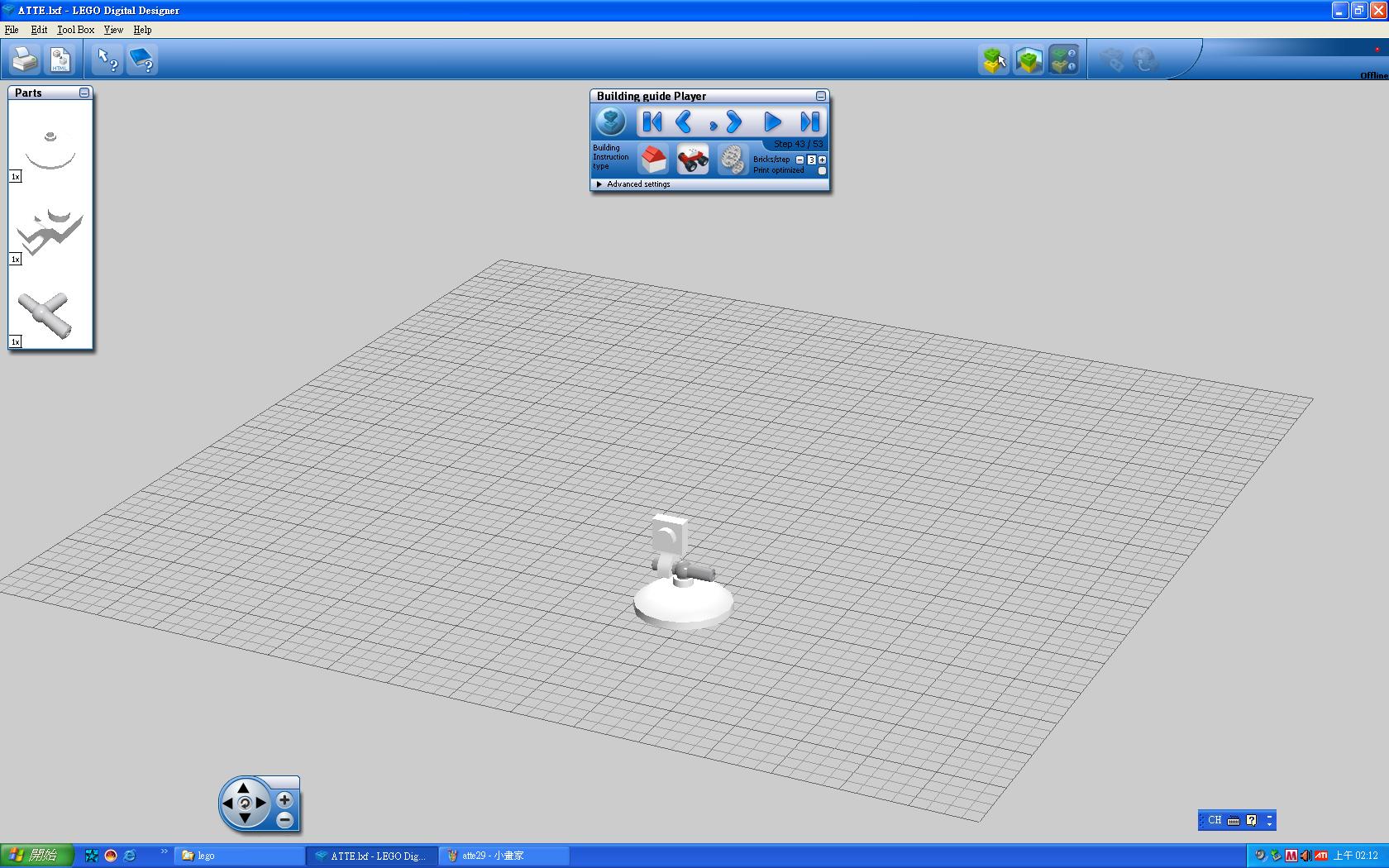Switch to View mode icon
The height and width of the screenshot is (868, 1389).
(1029, 60)
